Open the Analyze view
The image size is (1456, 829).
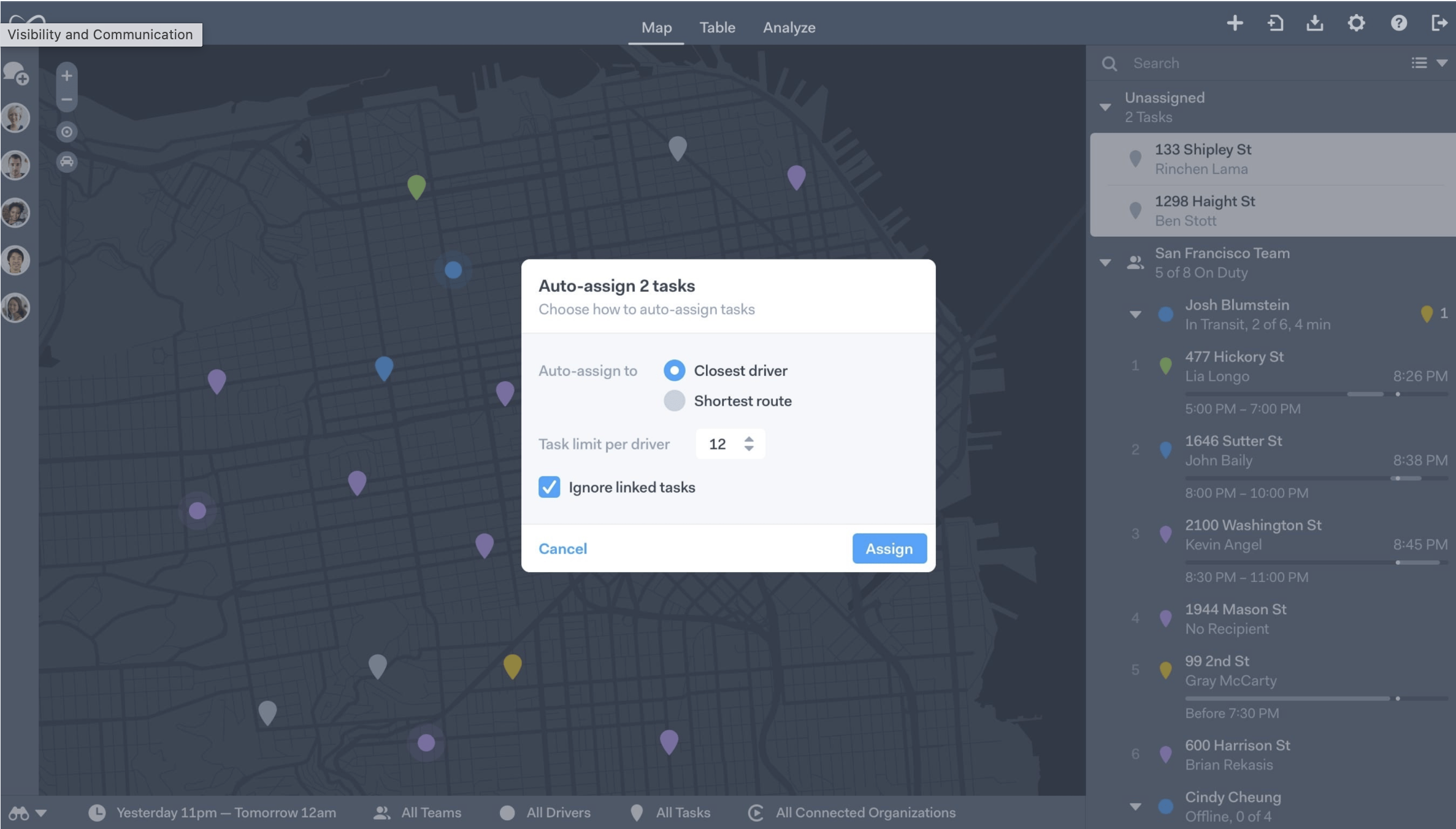pos(789,28)
